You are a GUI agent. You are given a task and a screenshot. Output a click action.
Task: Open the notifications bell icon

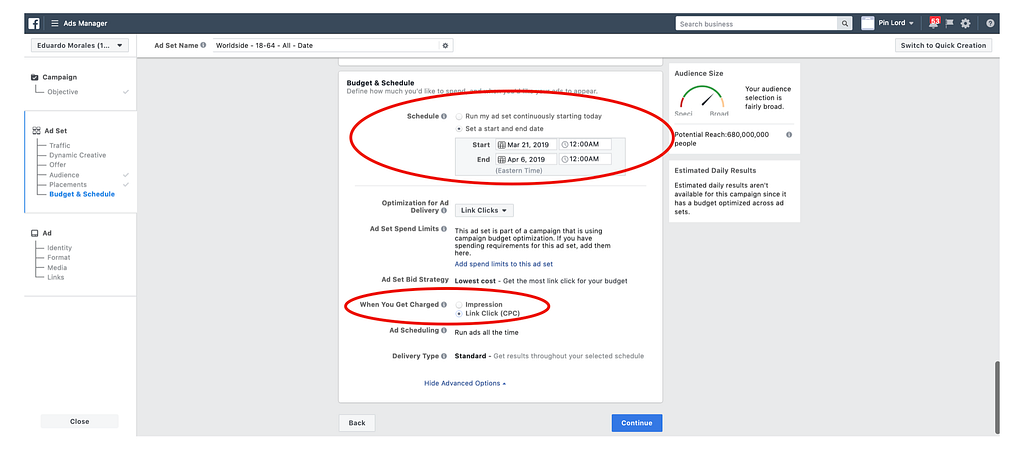click(934, 23)
